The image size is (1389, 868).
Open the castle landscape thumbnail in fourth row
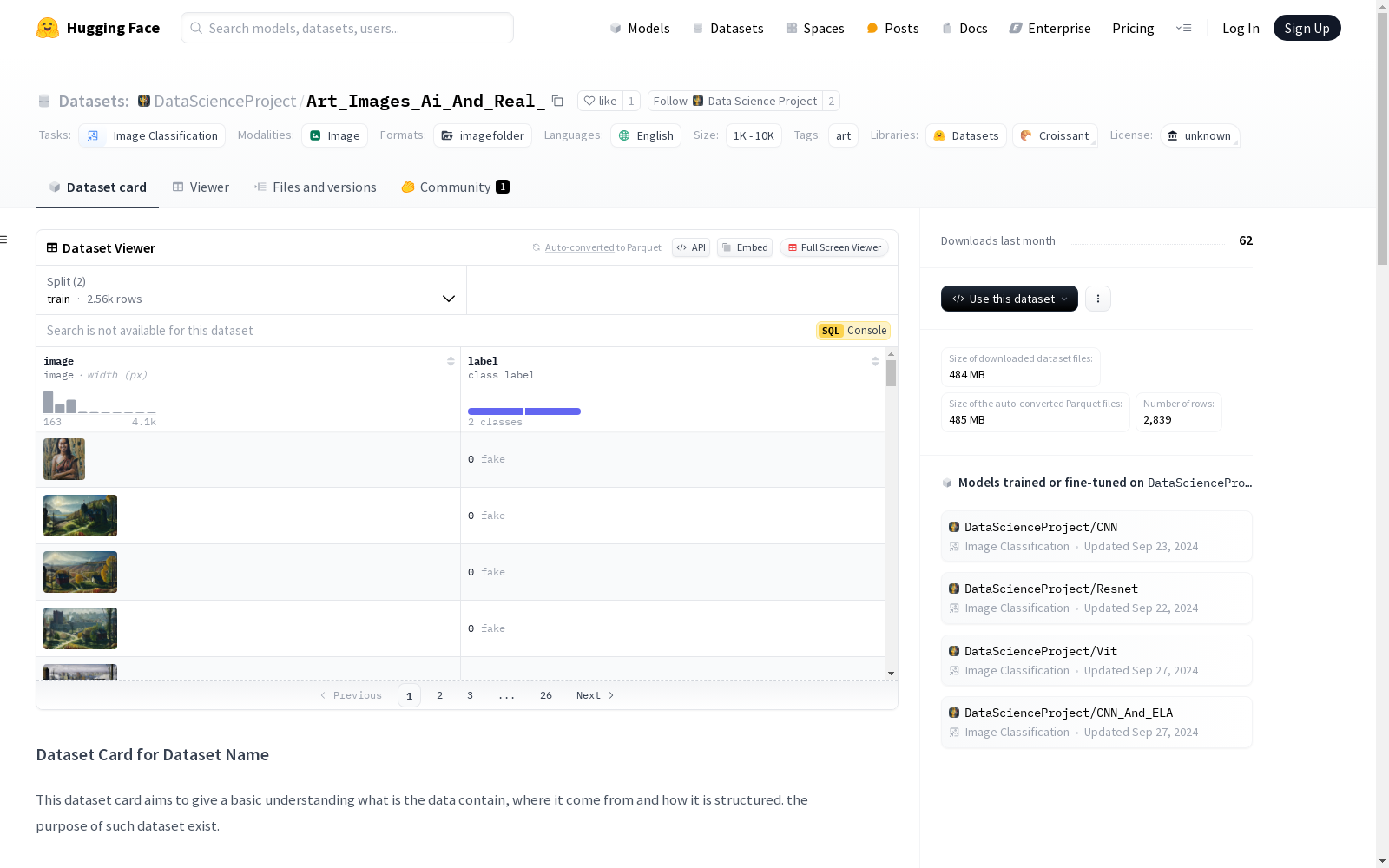point(80,628)
